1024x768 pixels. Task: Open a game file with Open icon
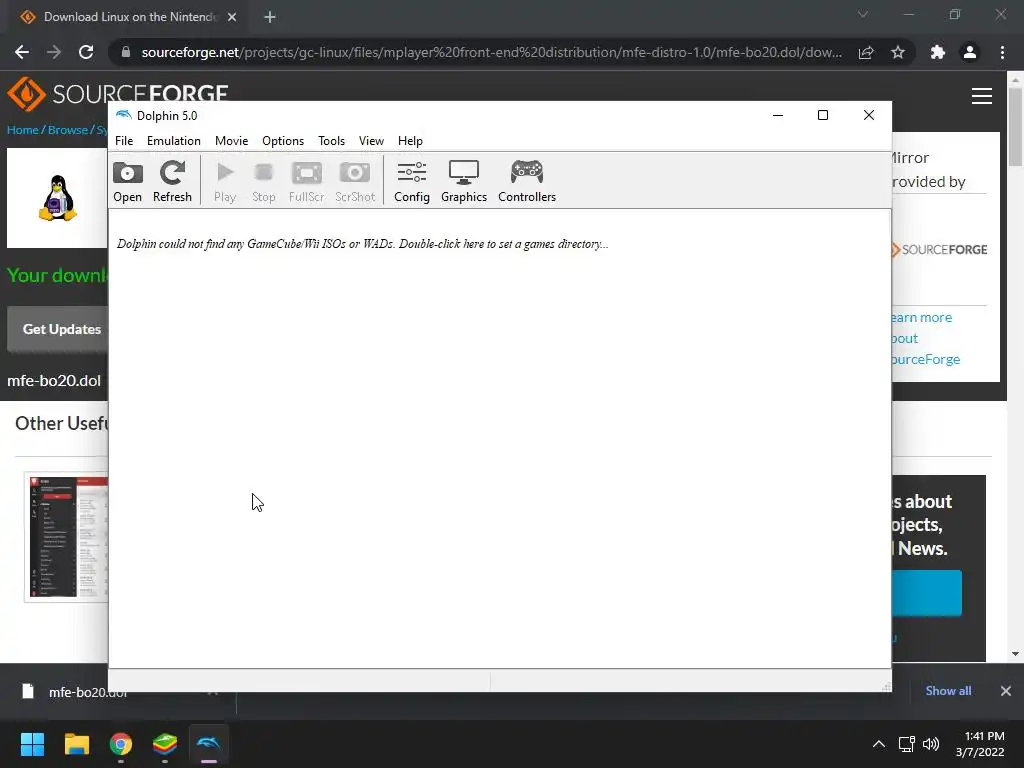(127, 181)
